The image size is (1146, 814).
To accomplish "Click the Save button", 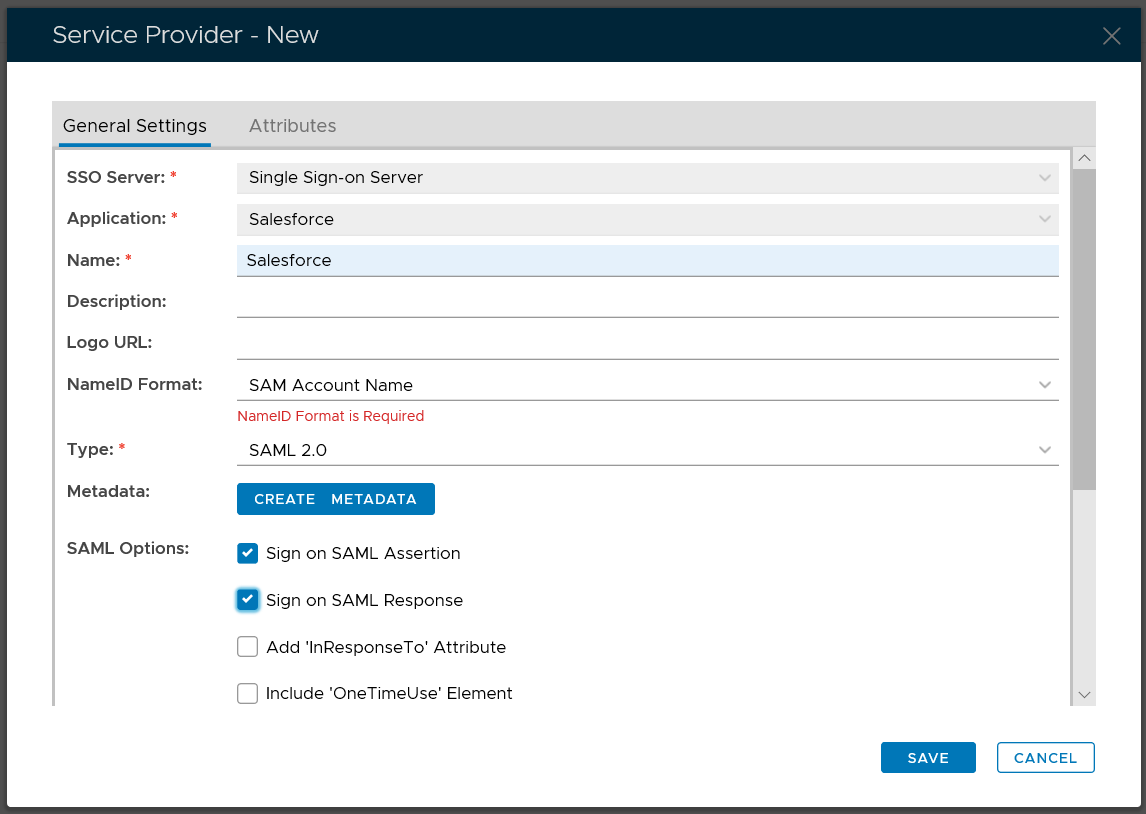I will tap(927, 758).
